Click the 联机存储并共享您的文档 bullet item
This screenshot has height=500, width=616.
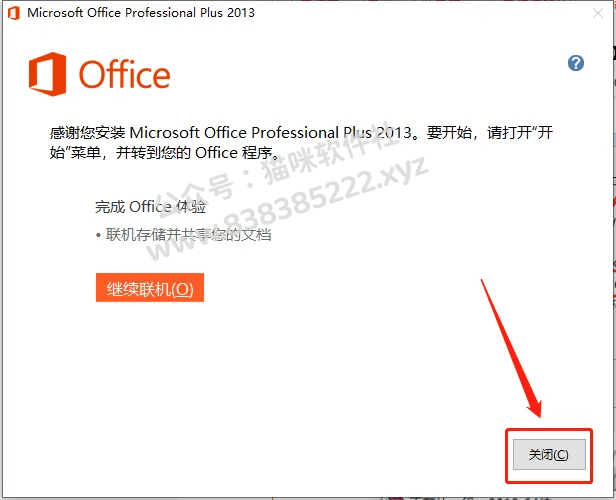[x=188, y=235]
